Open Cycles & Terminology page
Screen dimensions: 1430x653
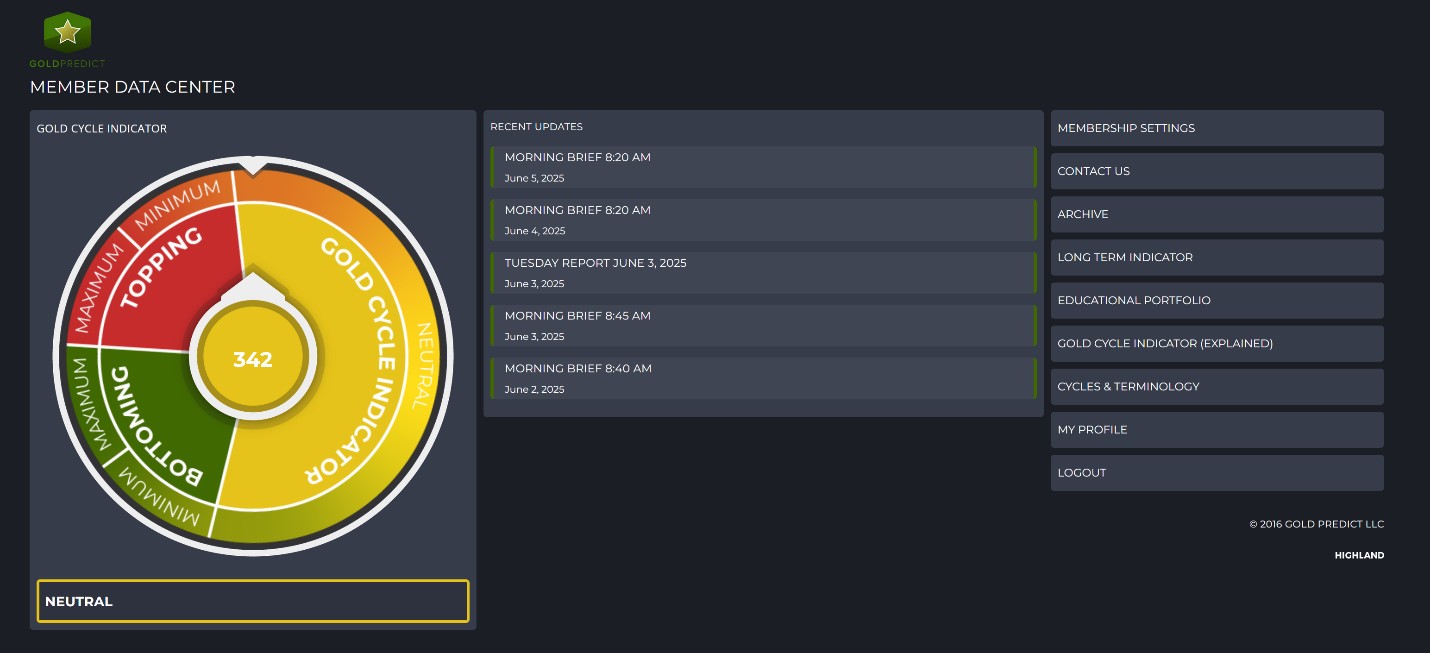click(x=1217, y=386)
